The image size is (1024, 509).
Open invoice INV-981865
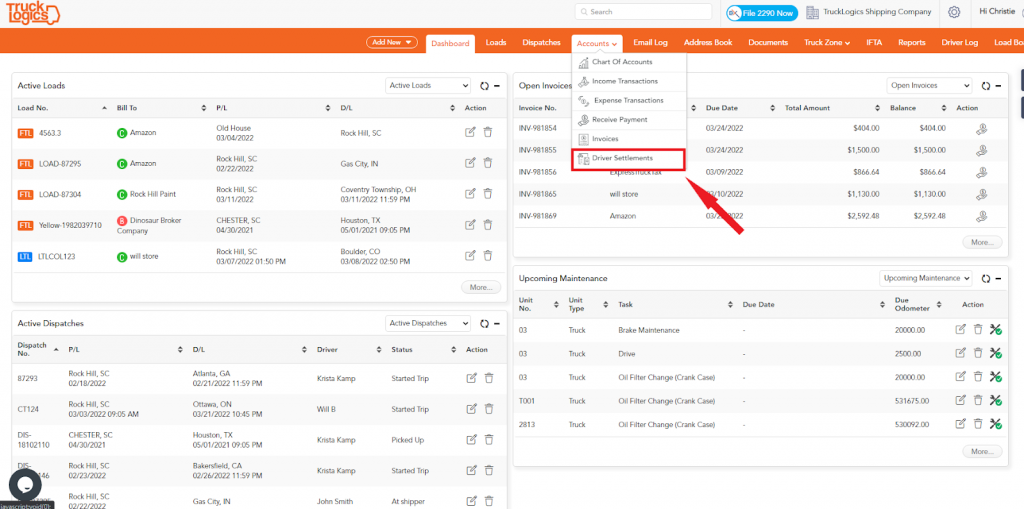click(537, 194)
